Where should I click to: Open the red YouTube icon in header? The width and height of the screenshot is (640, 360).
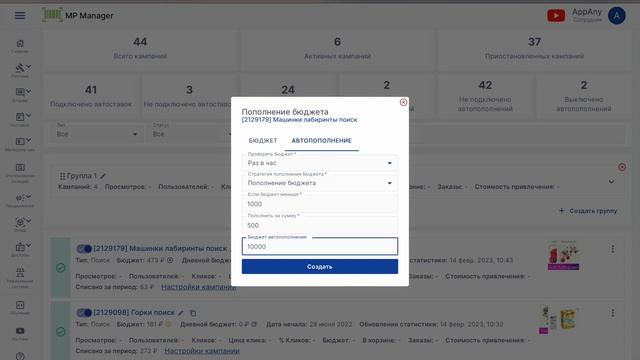coord(556,16)
